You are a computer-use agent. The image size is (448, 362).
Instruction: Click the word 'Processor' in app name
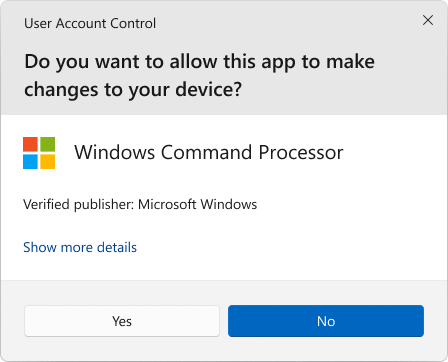pos(301,152)
